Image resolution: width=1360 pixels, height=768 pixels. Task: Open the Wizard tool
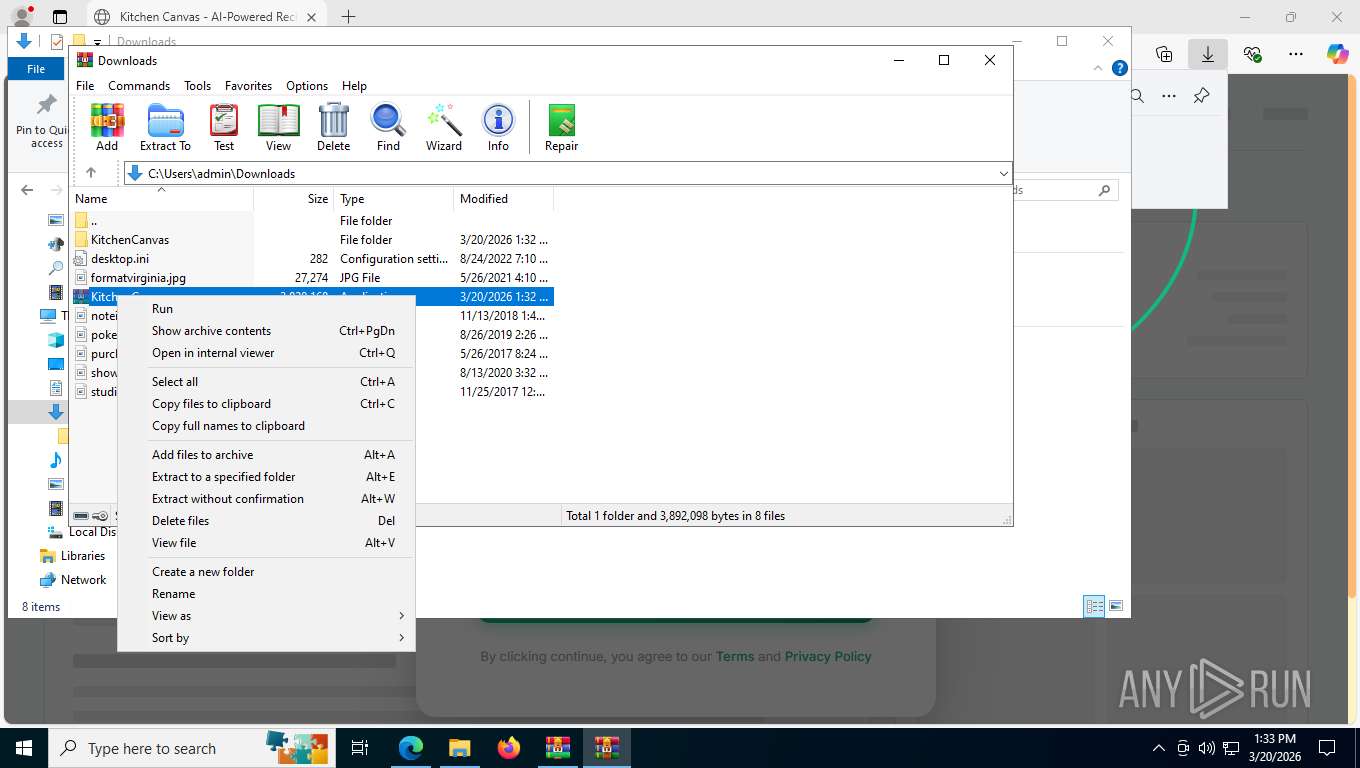point(443,128)
